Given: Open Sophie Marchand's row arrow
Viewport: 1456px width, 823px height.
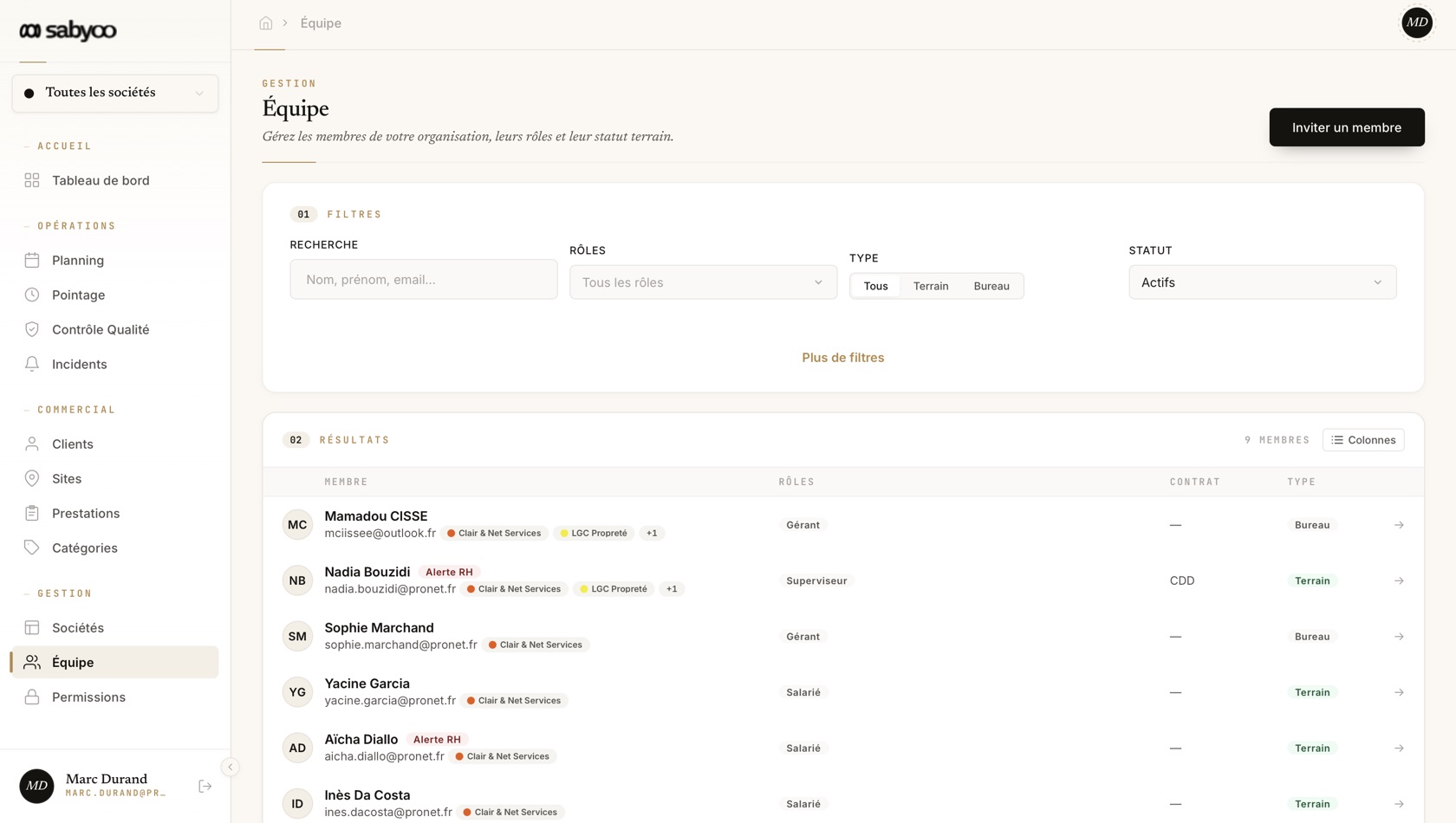Looking at the screenshot, I should click(x=1399, y=637).
